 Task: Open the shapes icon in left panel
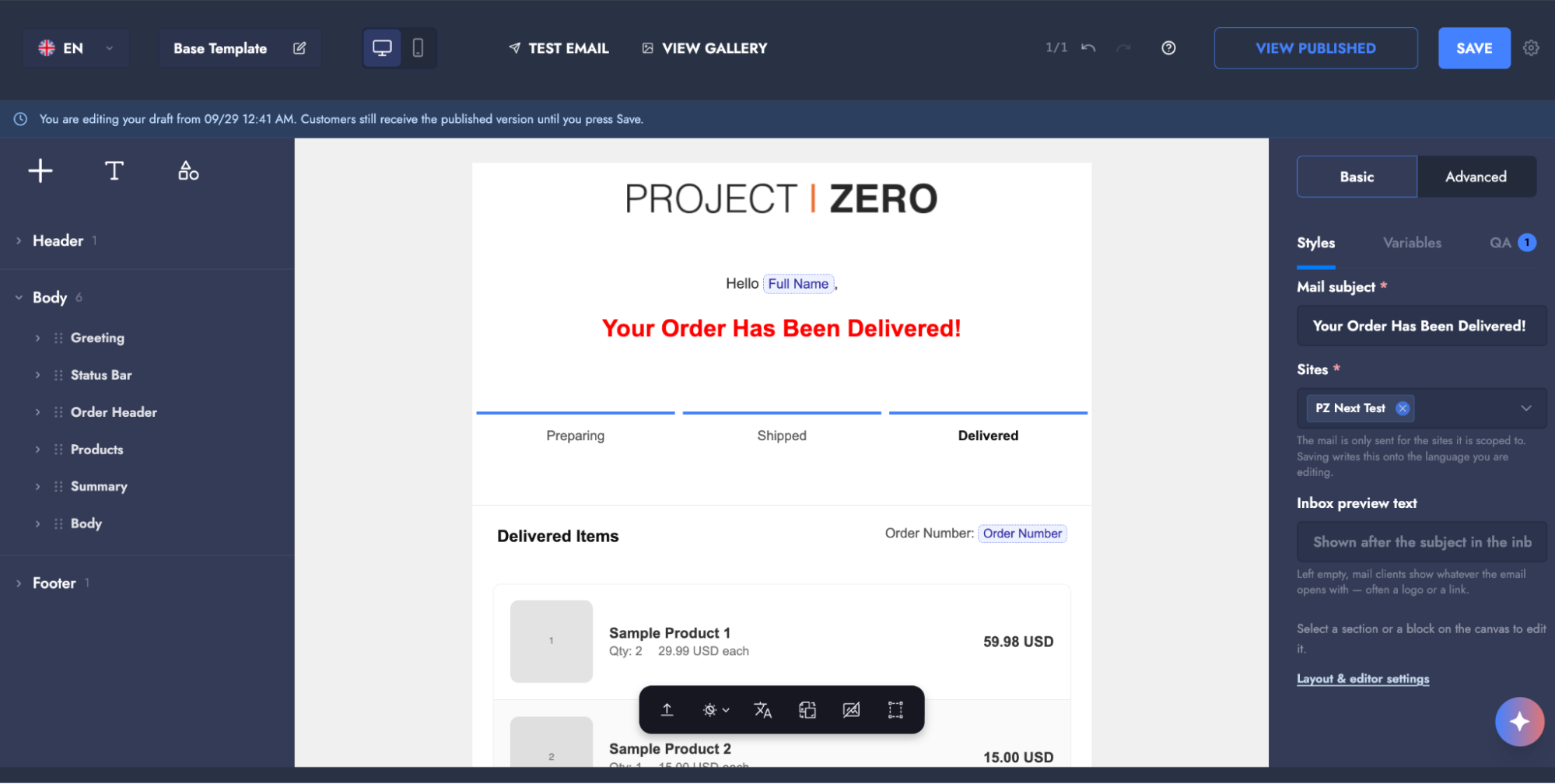click(188, 170)
